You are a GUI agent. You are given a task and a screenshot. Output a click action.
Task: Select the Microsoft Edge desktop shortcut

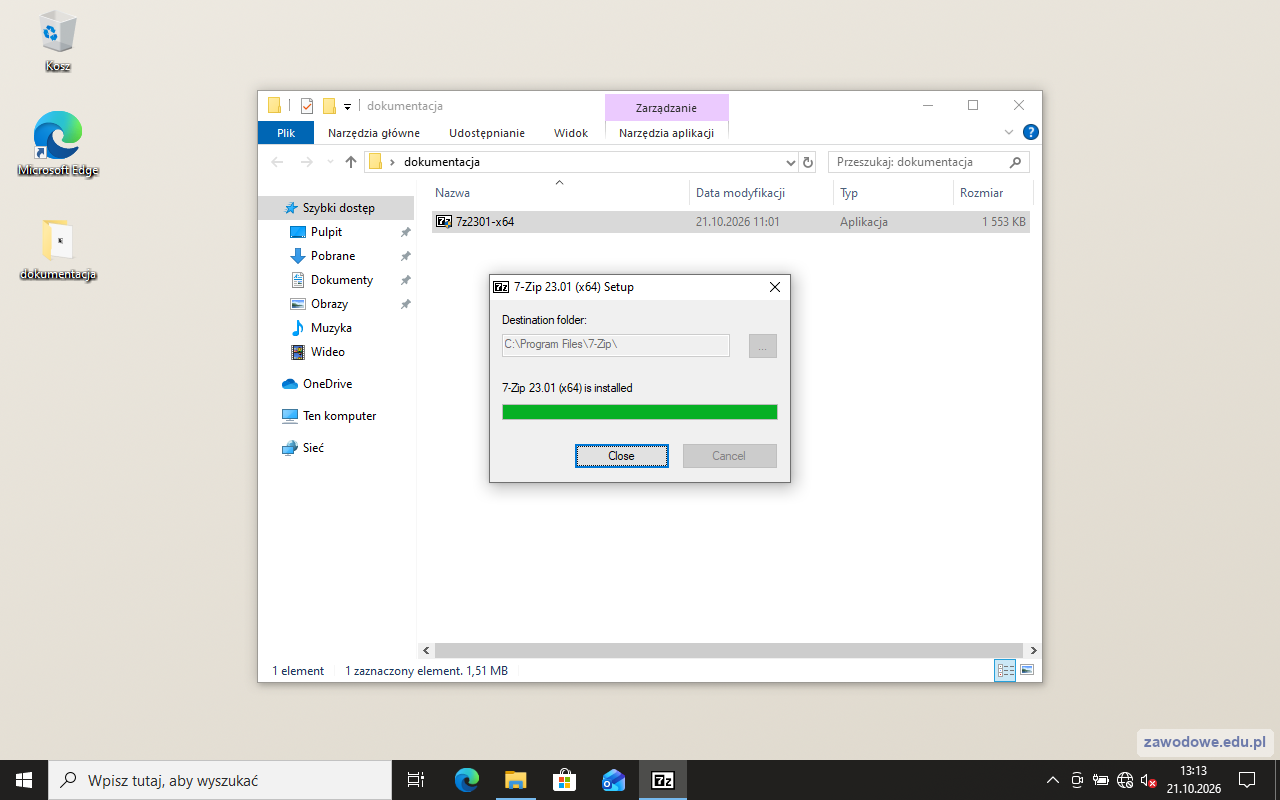click(x=58, y=145)
